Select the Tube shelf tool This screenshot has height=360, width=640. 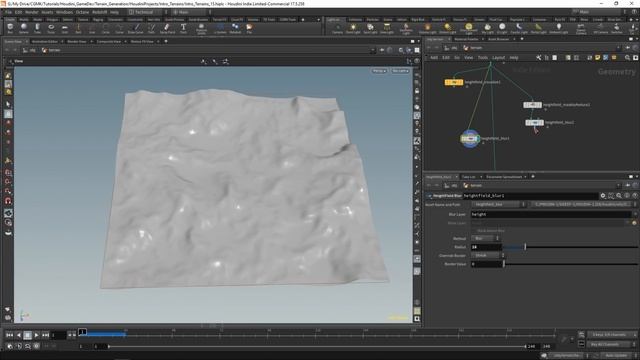tap(37, 28)
